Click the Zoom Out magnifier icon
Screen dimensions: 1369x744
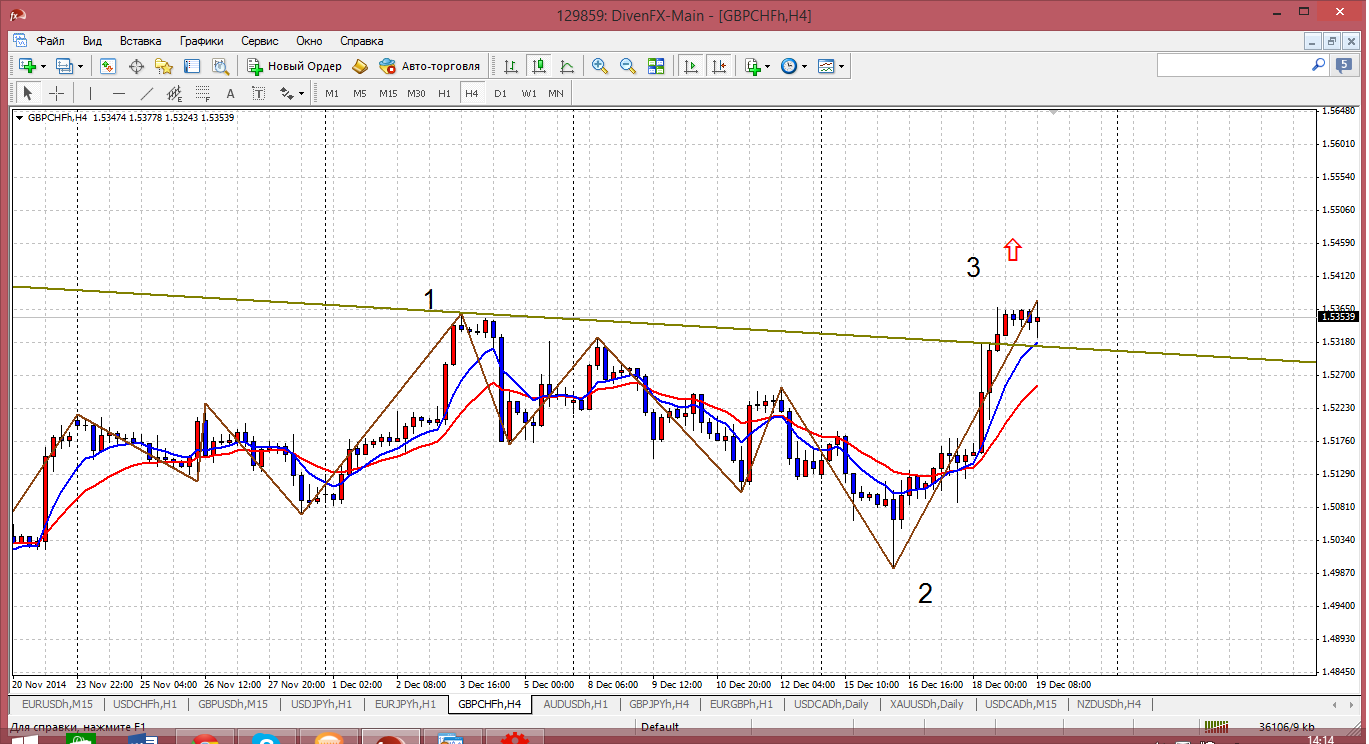628,66
